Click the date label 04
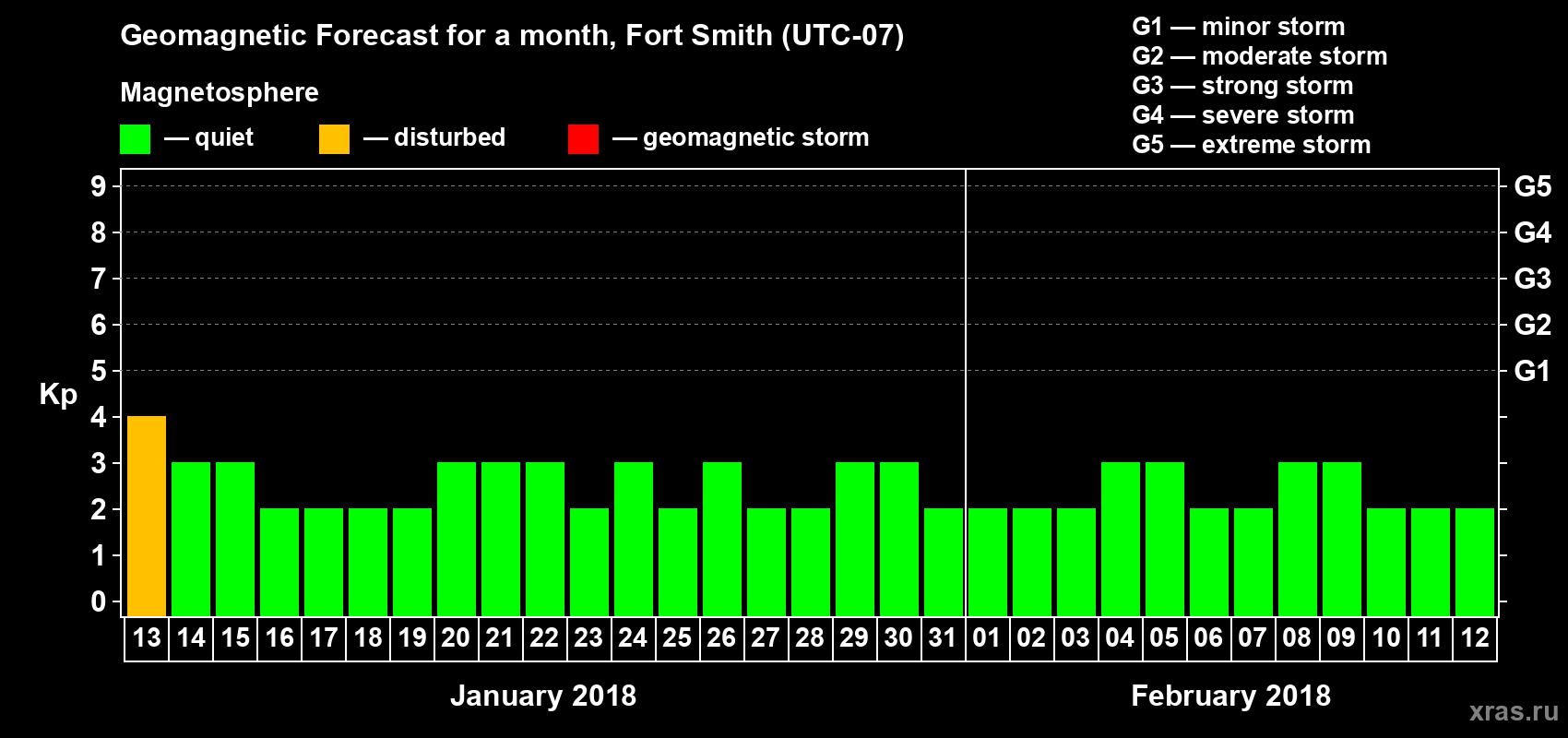The image size is (1568, 738). click(x=1120, y=638)
